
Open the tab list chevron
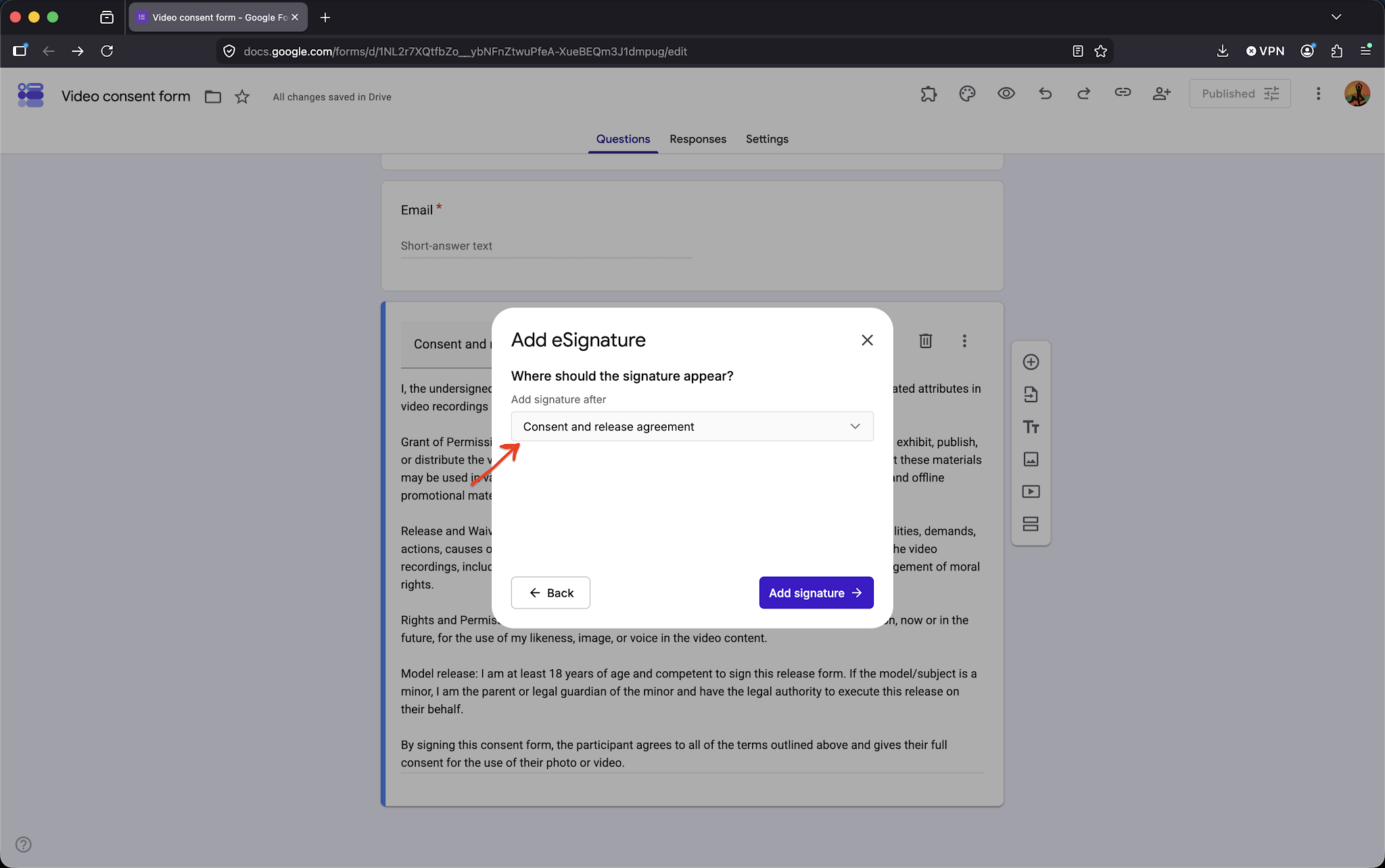1336,17
